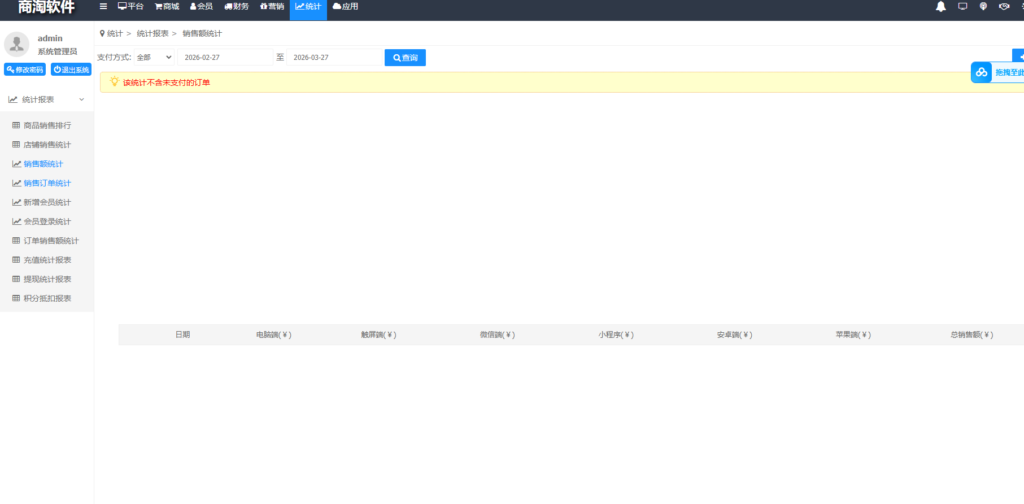
Task: Open 商品销售排行 in the sidebar
Action: tap(47, 126)
